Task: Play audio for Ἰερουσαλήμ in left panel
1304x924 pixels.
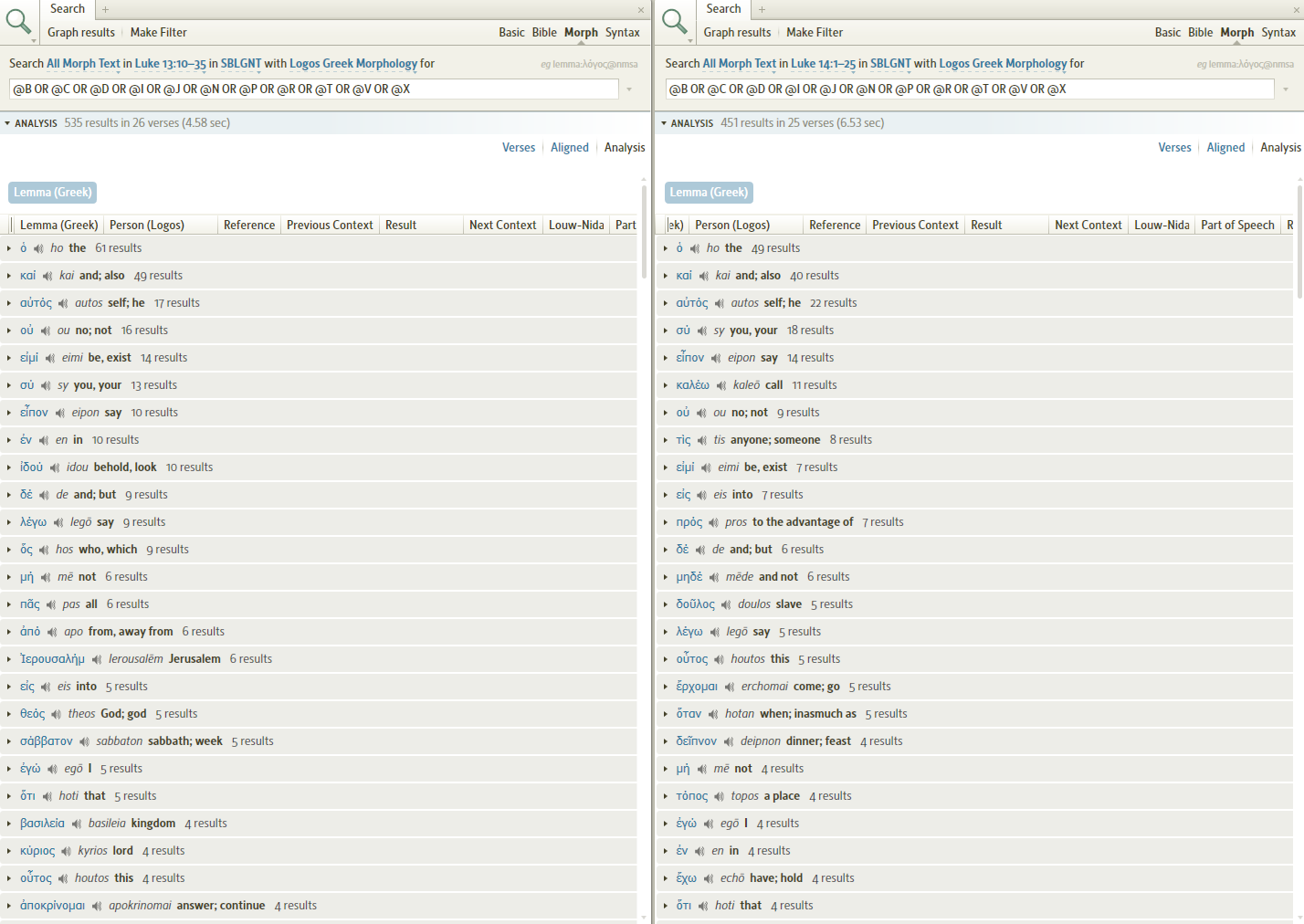Action: (x=97, y=659)
